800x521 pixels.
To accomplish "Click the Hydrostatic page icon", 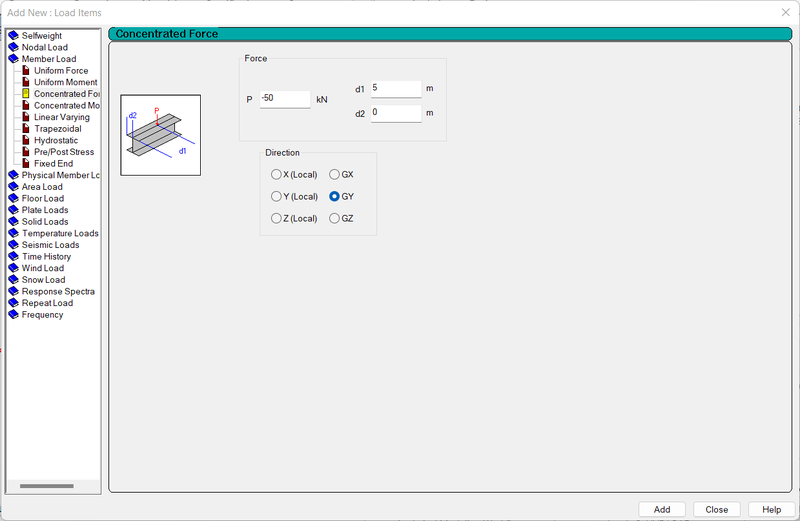I will tap(26, 140).
